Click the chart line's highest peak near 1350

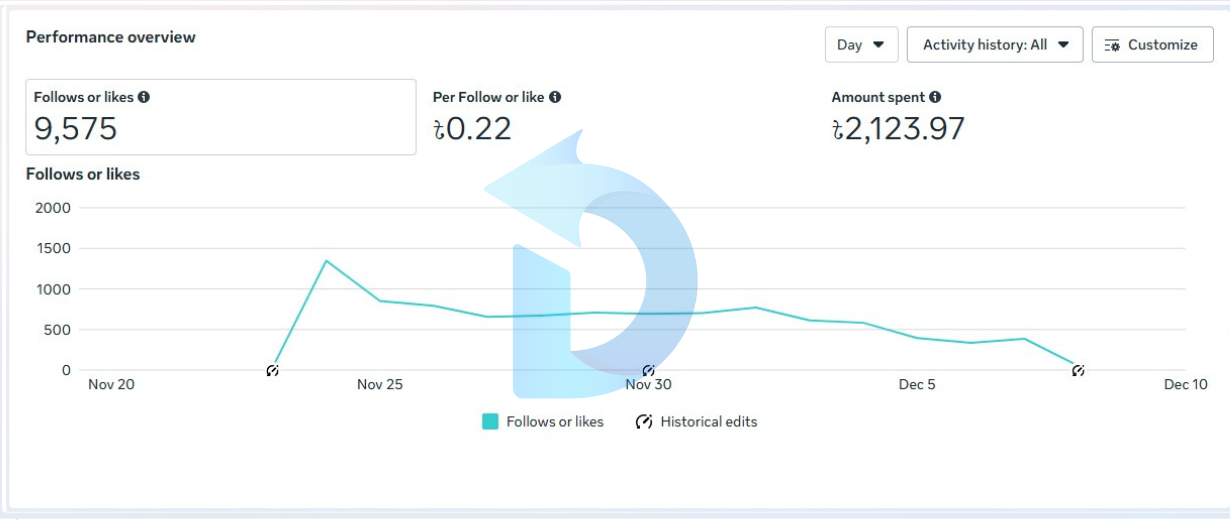[x=326, y=261]
